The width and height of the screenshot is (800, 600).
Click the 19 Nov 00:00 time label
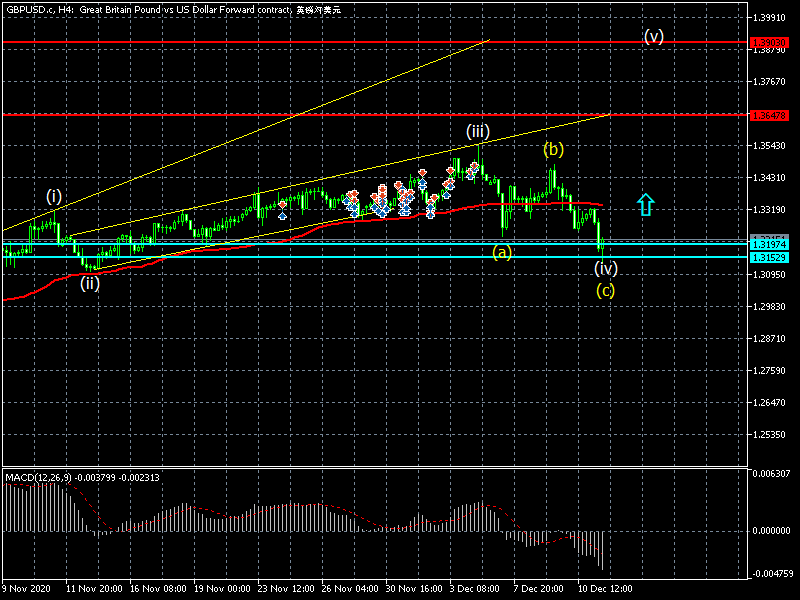222,588
